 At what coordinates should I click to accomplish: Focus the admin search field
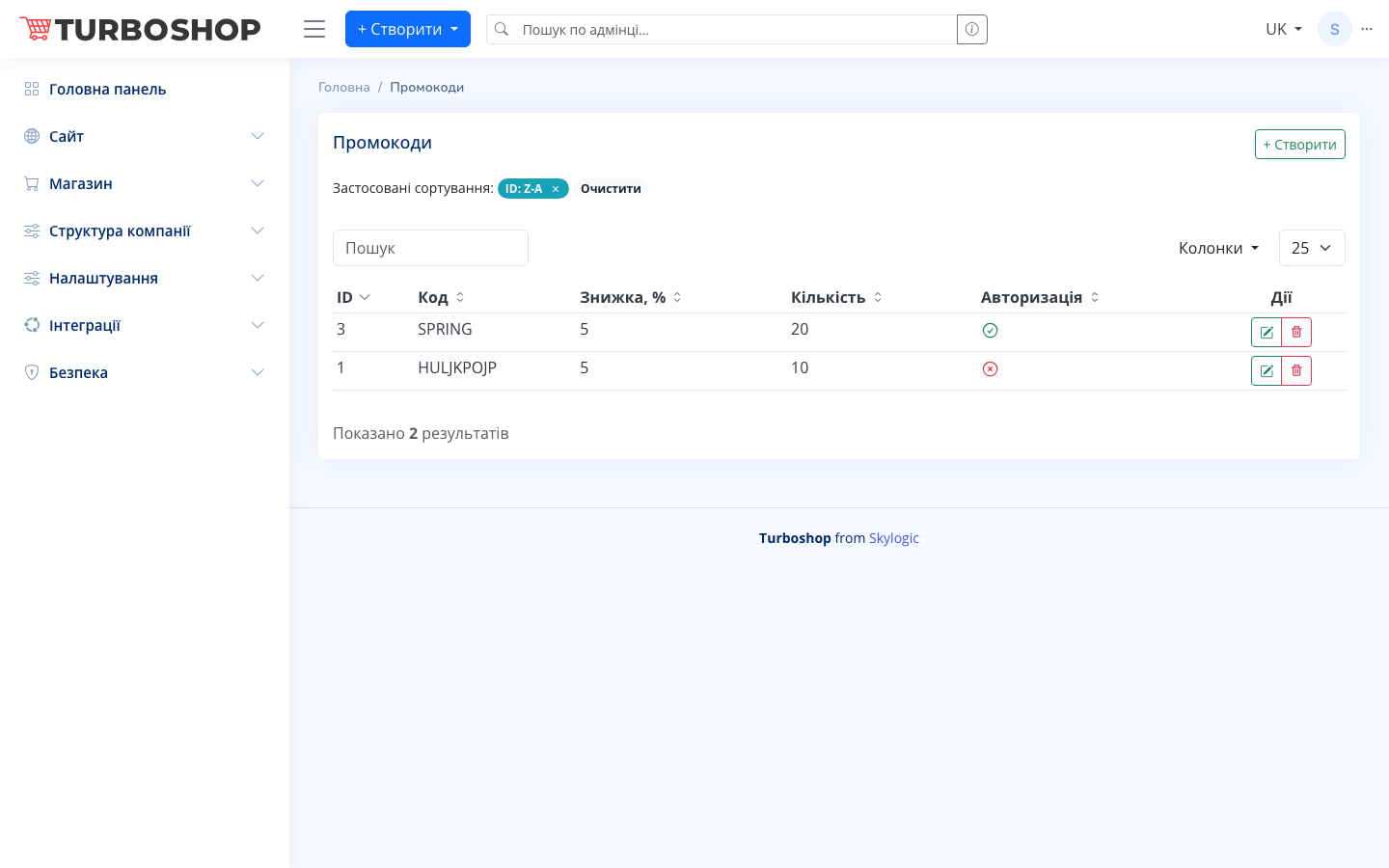735,29
